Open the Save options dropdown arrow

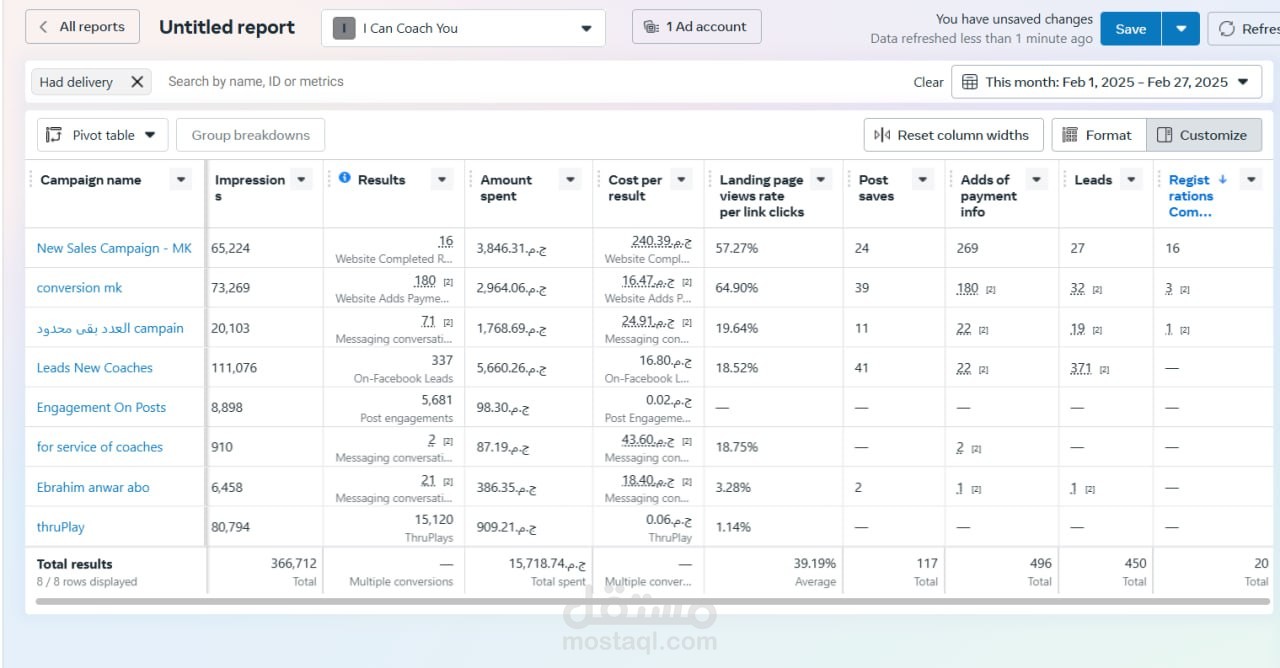pyautogui.click(x=1181, y=29)
